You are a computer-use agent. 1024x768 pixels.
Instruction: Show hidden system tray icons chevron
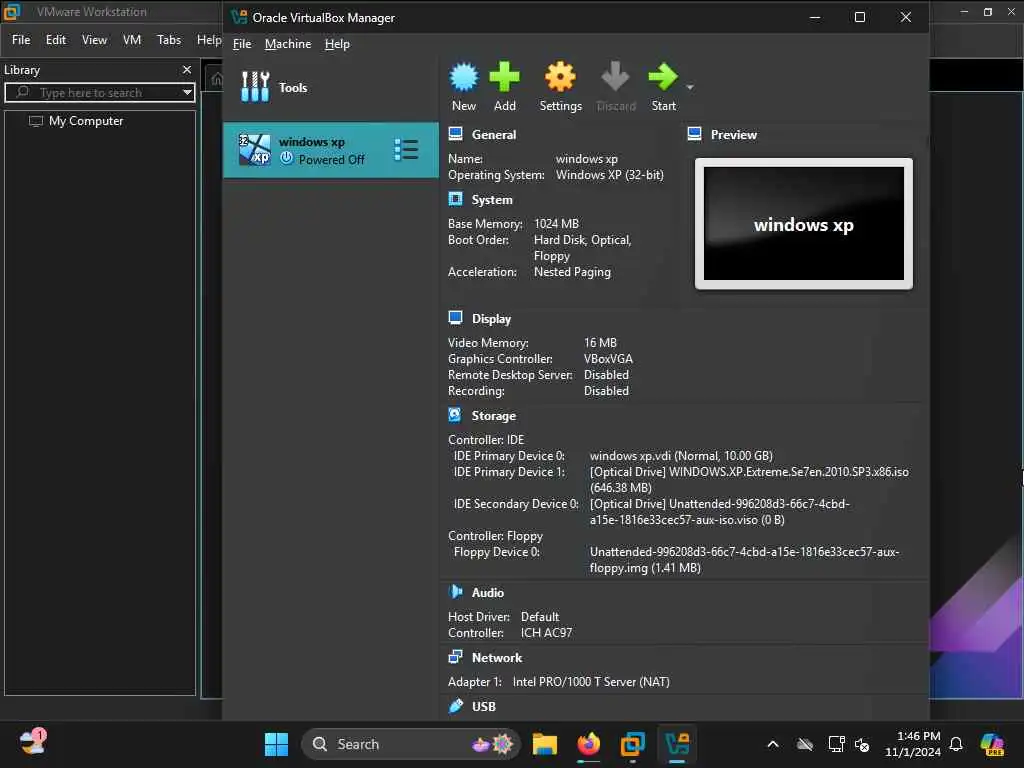[x=773, y=744]
